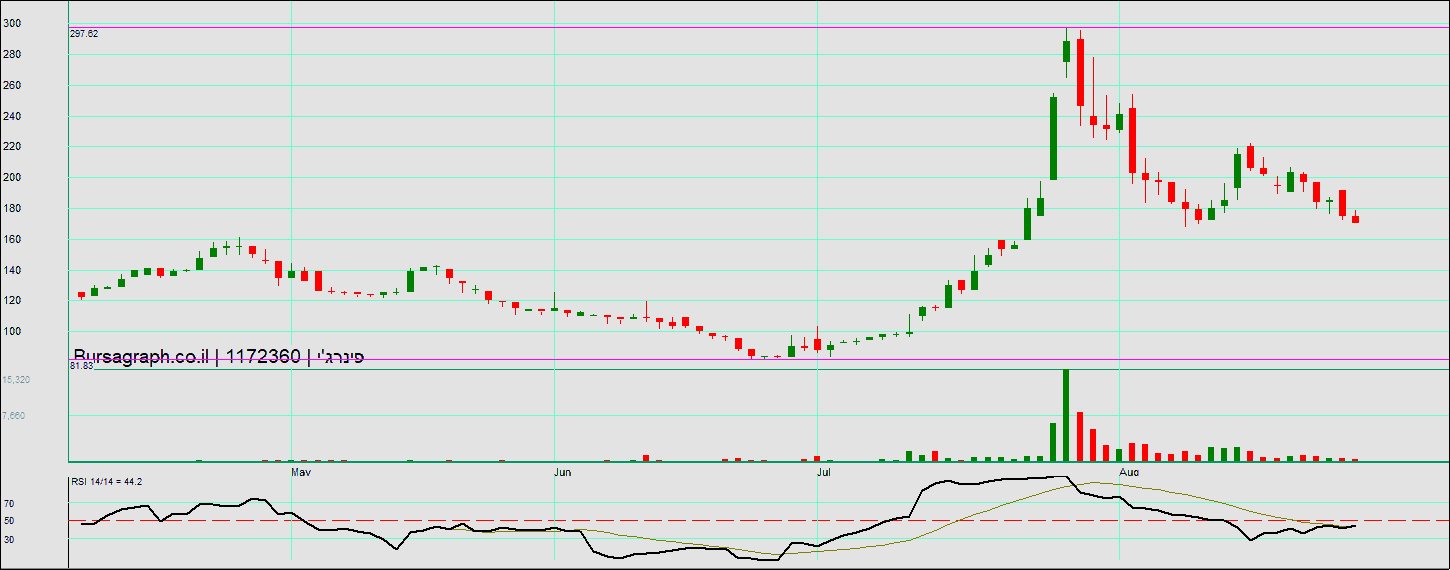The width and height of the screenshot is (1450, 570).
Task: Click the RSI 30 level label
Action: click(x=9, y=539)
